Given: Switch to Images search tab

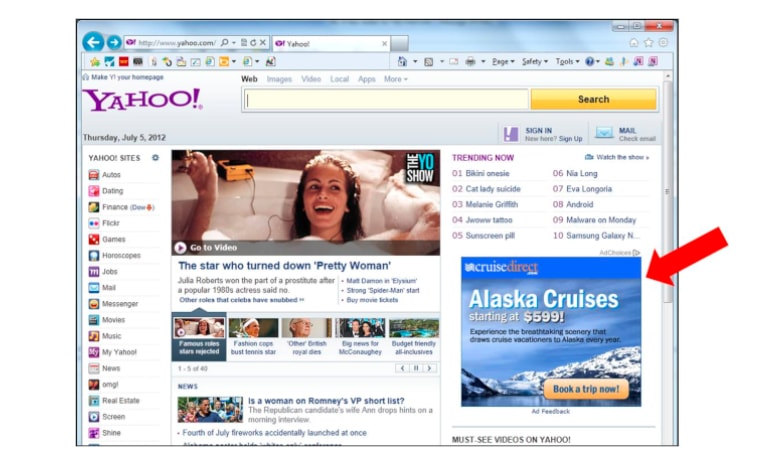Looking at the screenshot, I should (x=279, y=79).
